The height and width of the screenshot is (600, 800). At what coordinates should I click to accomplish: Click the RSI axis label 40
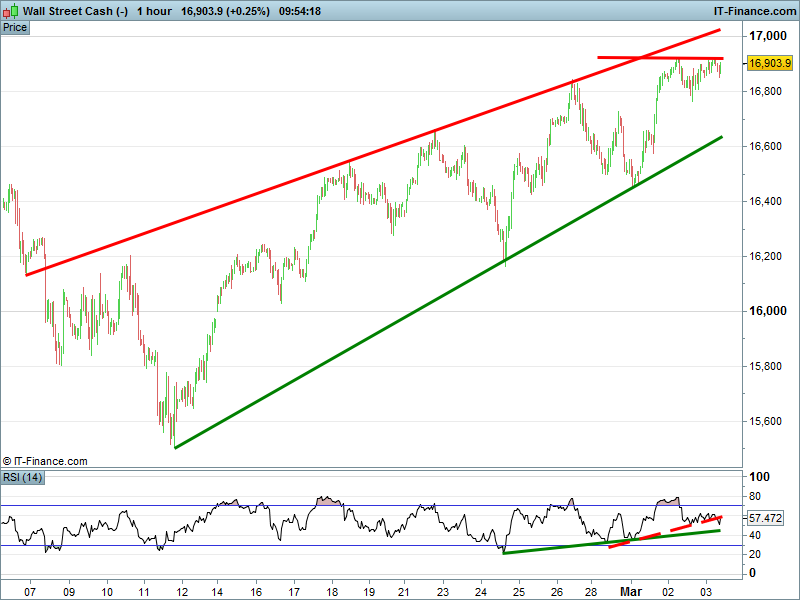coord(755,535)
